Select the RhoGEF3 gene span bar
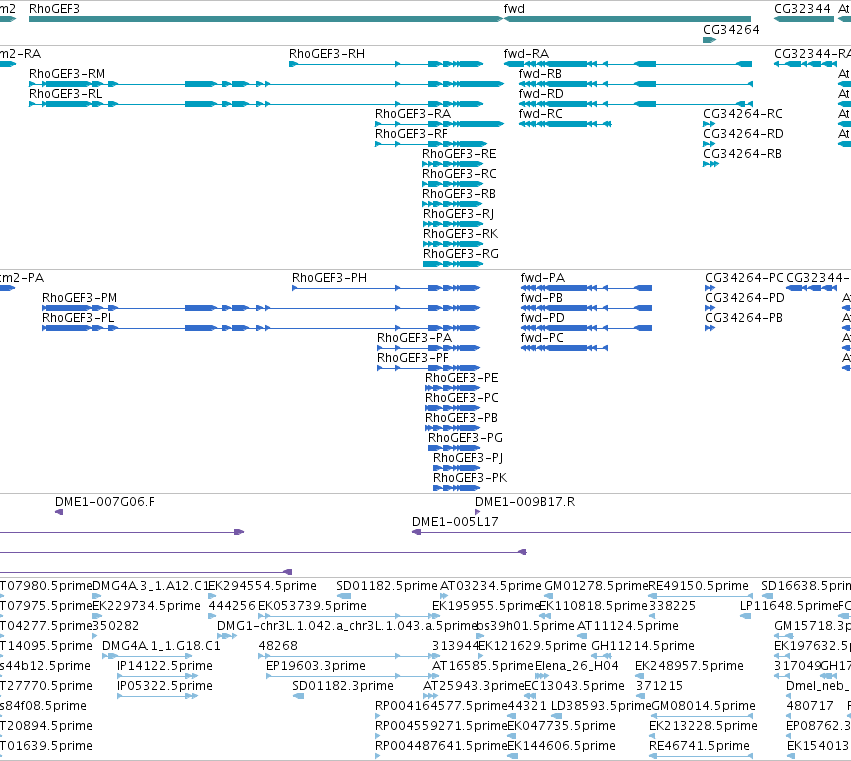This screenshot has width=851, height=761. click(x=266, y=19)
